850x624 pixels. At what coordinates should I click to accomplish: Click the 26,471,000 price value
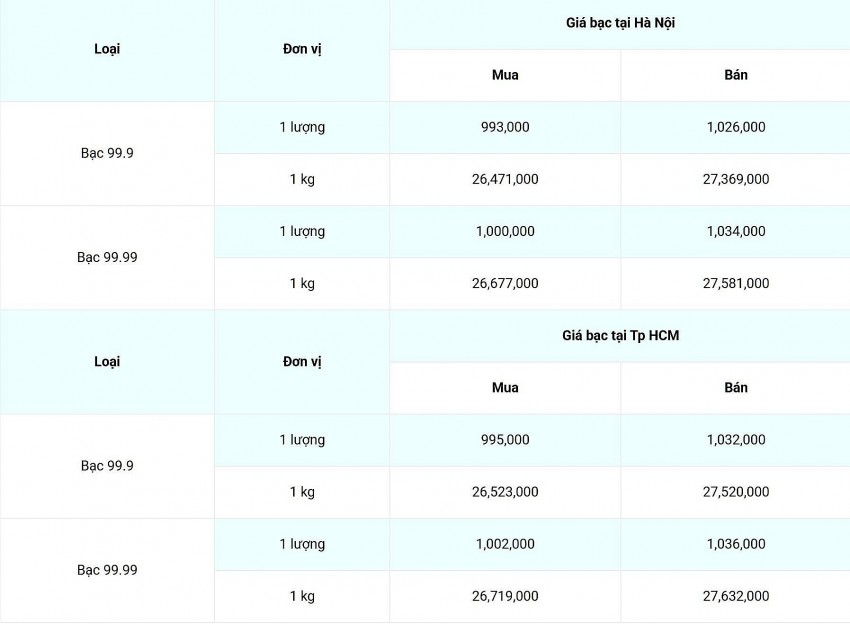coord(505,179)
